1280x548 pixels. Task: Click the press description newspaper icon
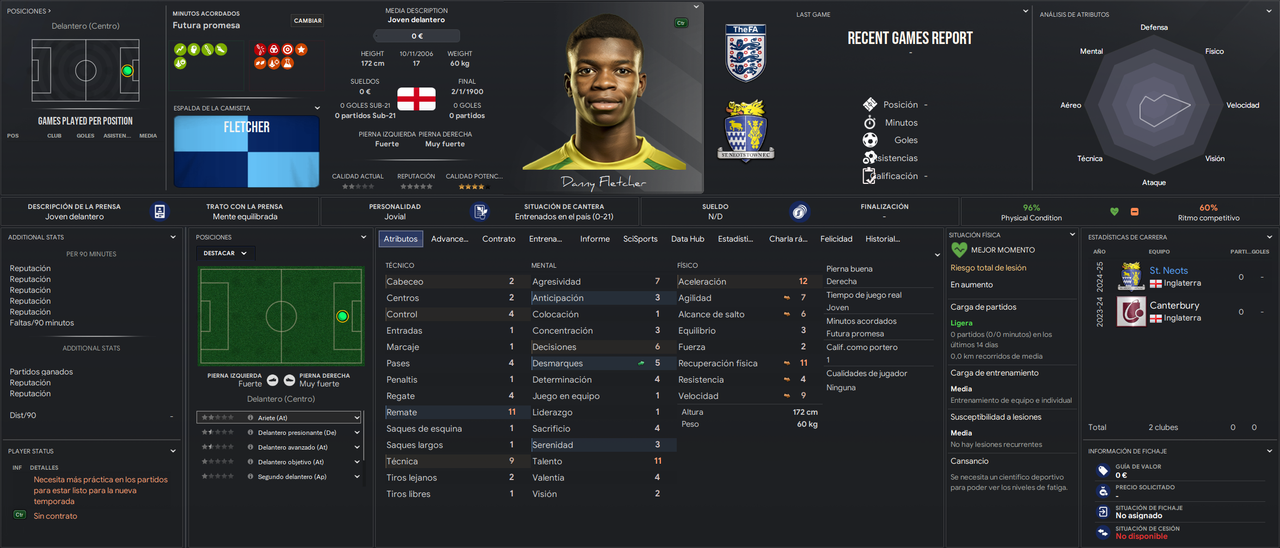pyautogui.click(x=159, y=211)
